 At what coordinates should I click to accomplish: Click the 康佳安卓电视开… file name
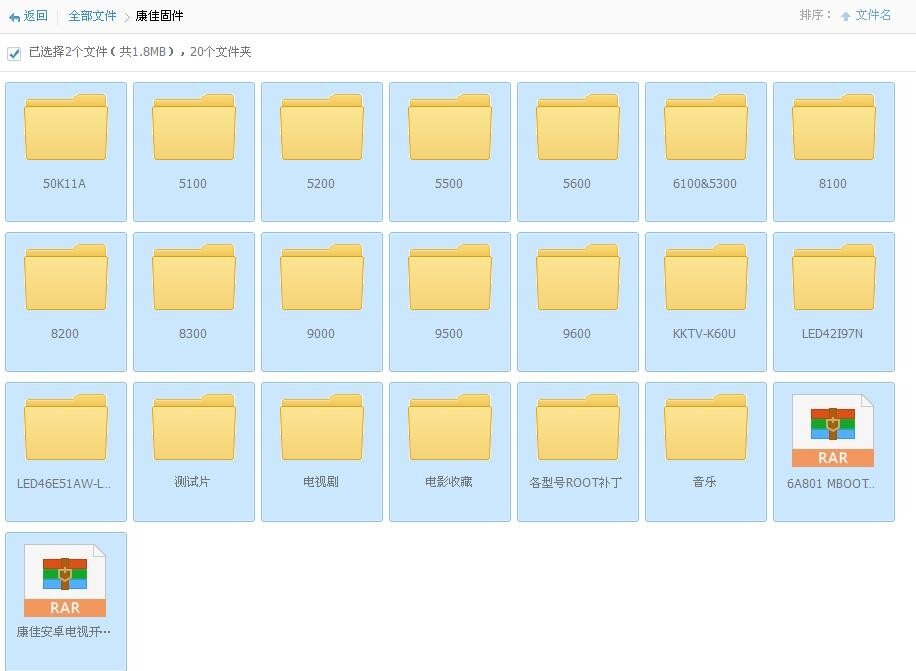(x=64, y=632)
